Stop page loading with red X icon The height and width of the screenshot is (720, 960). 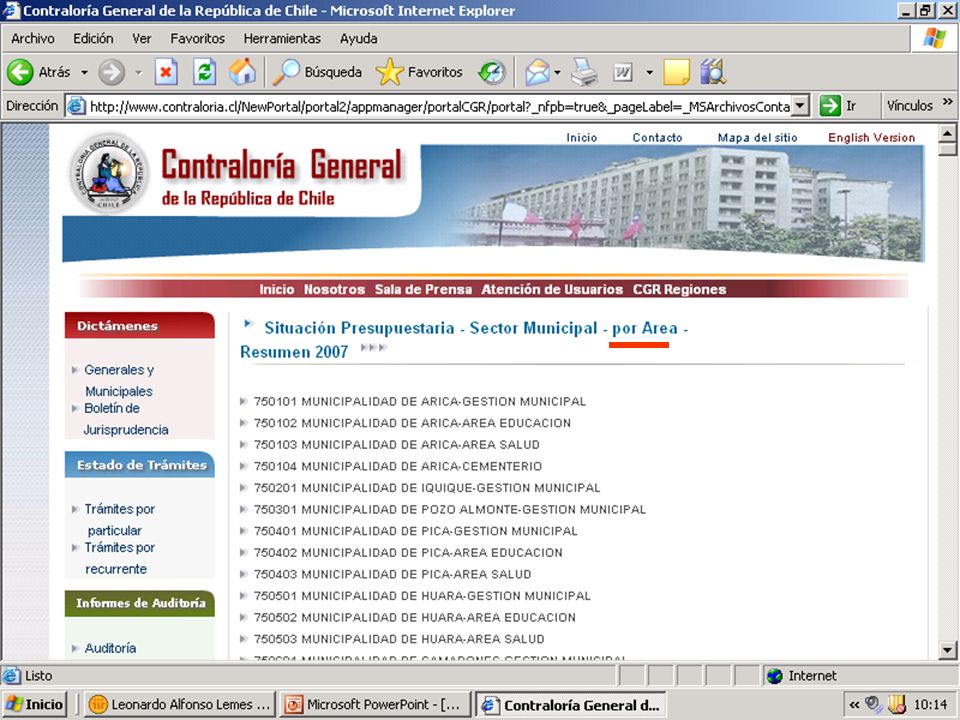tap(166, 72)
